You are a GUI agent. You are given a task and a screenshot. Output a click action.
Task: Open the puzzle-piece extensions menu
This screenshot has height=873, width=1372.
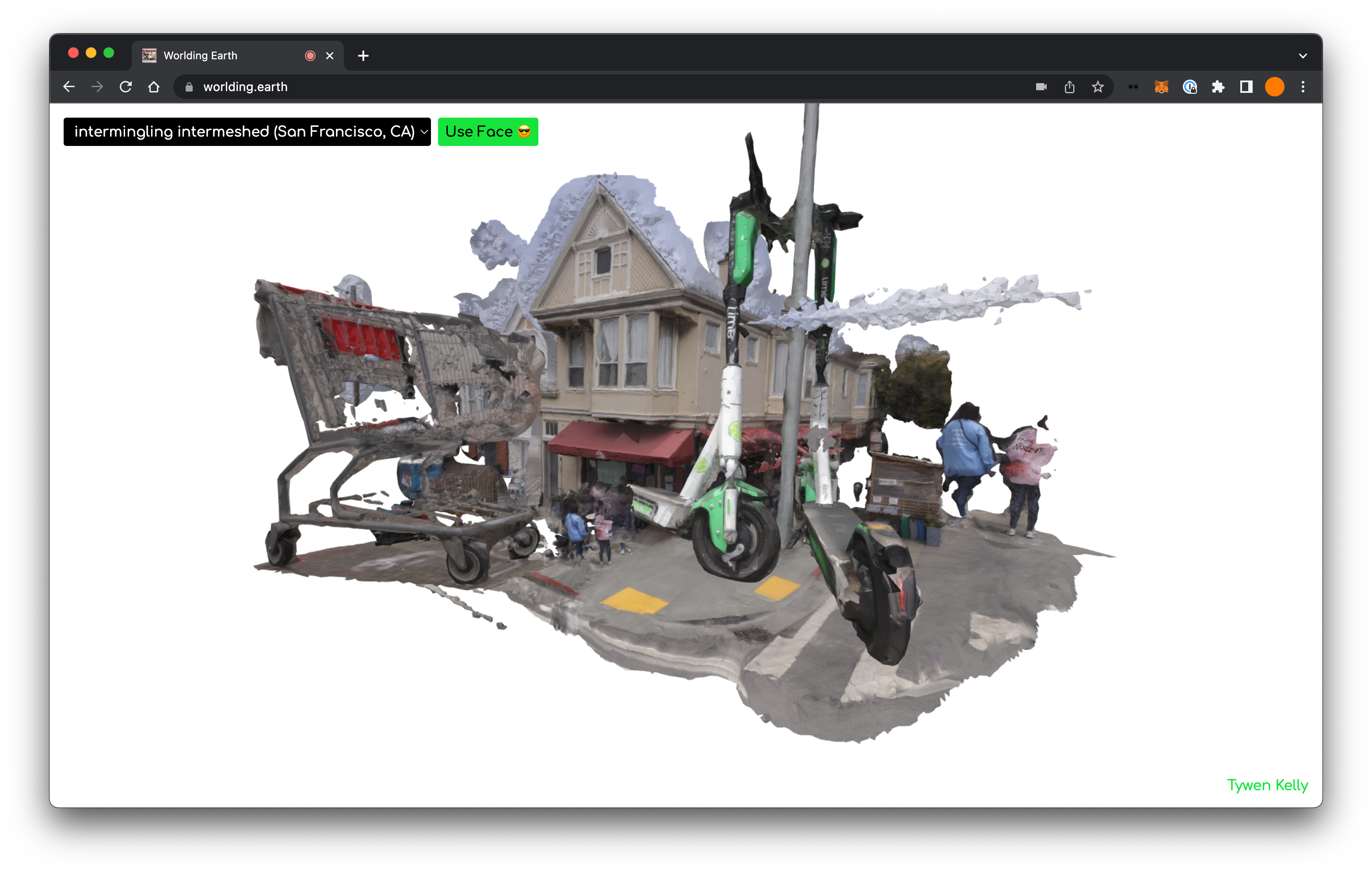point(1218,87)
